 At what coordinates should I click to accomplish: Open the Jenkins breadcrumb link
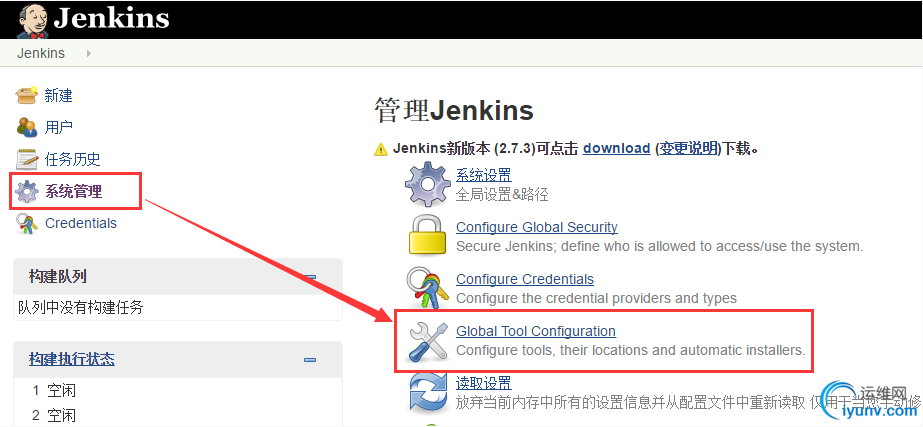41,53
